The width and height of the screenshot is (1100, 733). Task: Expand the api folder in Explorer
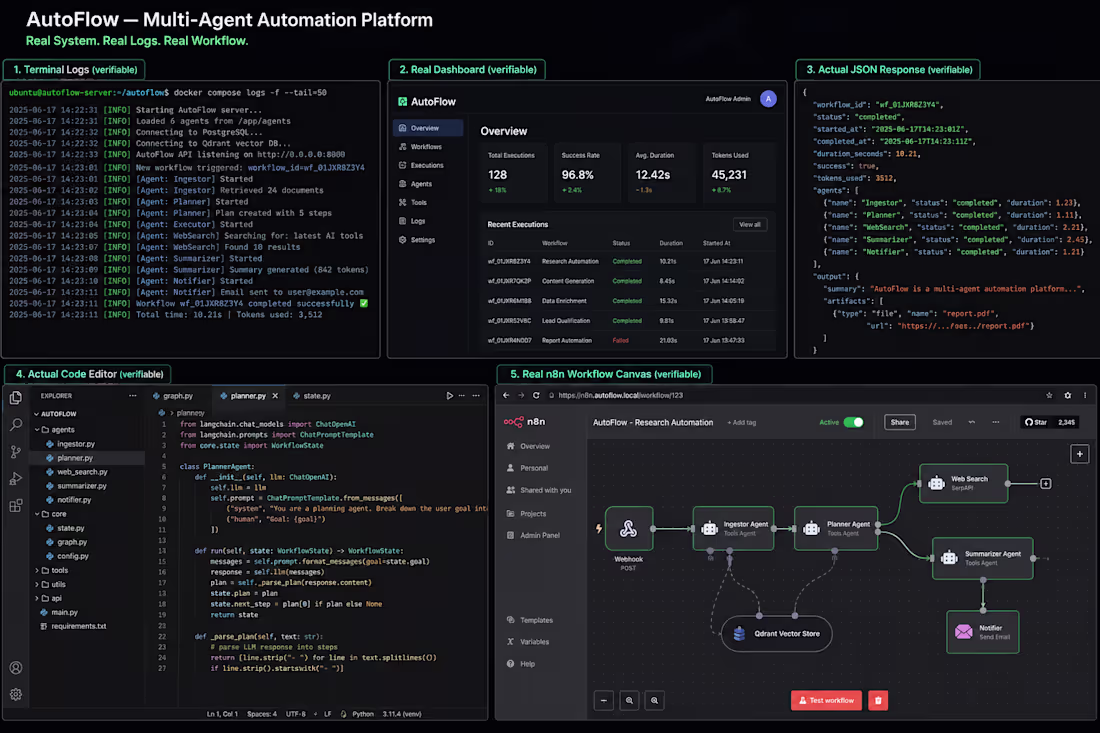[38, 598]
